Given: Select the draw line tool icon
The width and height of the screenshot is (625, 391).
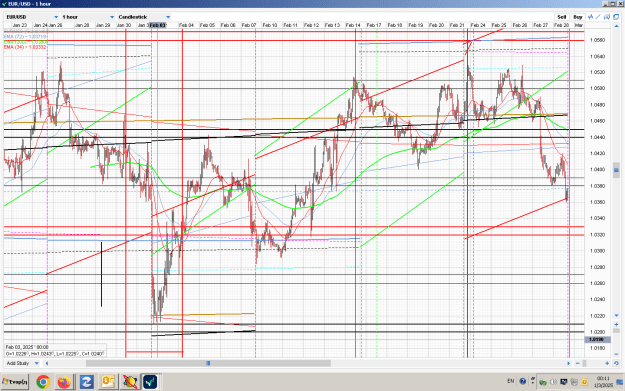Looking at the screenshot, I should coord(598,17).
